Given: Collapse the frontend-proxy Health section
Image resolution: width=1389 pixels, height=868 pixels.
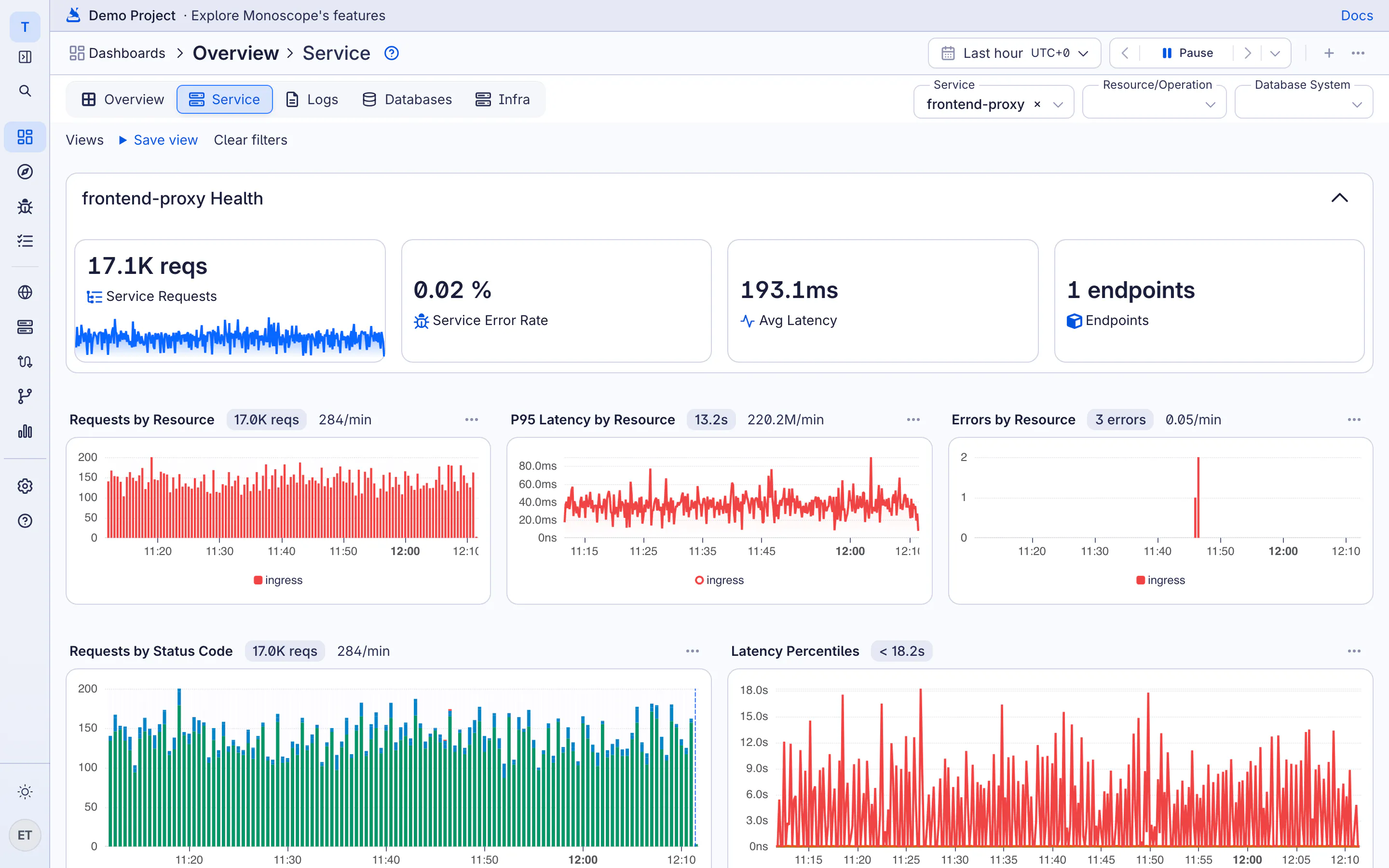Looking at the screenshot, I should (x=1339, y=198).
